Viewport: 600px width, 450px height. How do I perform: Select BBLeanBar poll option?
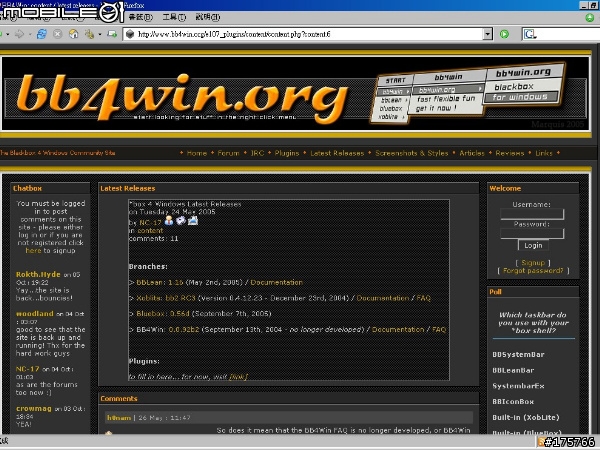[513, 370]
